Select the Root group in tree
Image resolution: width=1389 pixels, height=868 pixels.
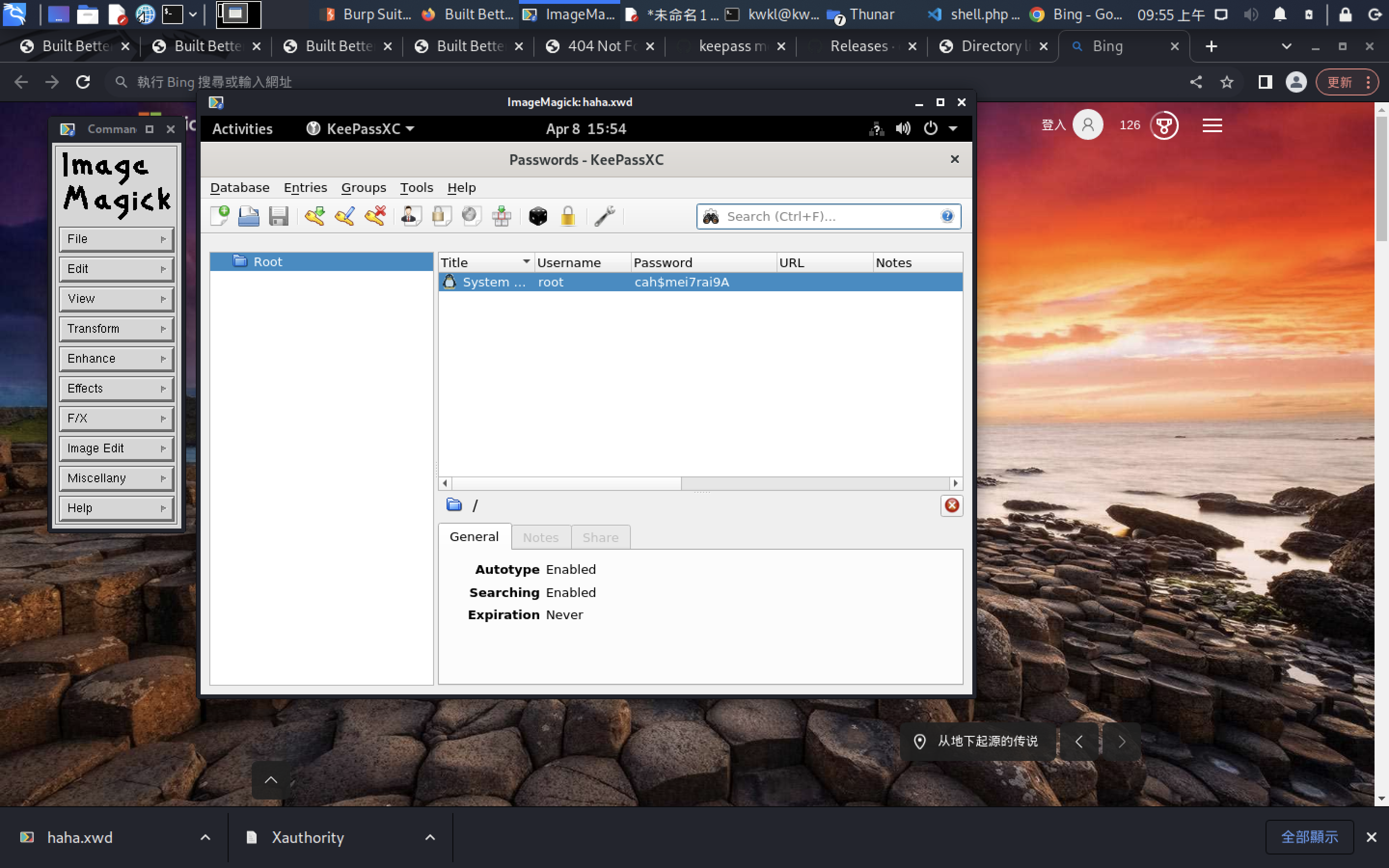(268, 262)
